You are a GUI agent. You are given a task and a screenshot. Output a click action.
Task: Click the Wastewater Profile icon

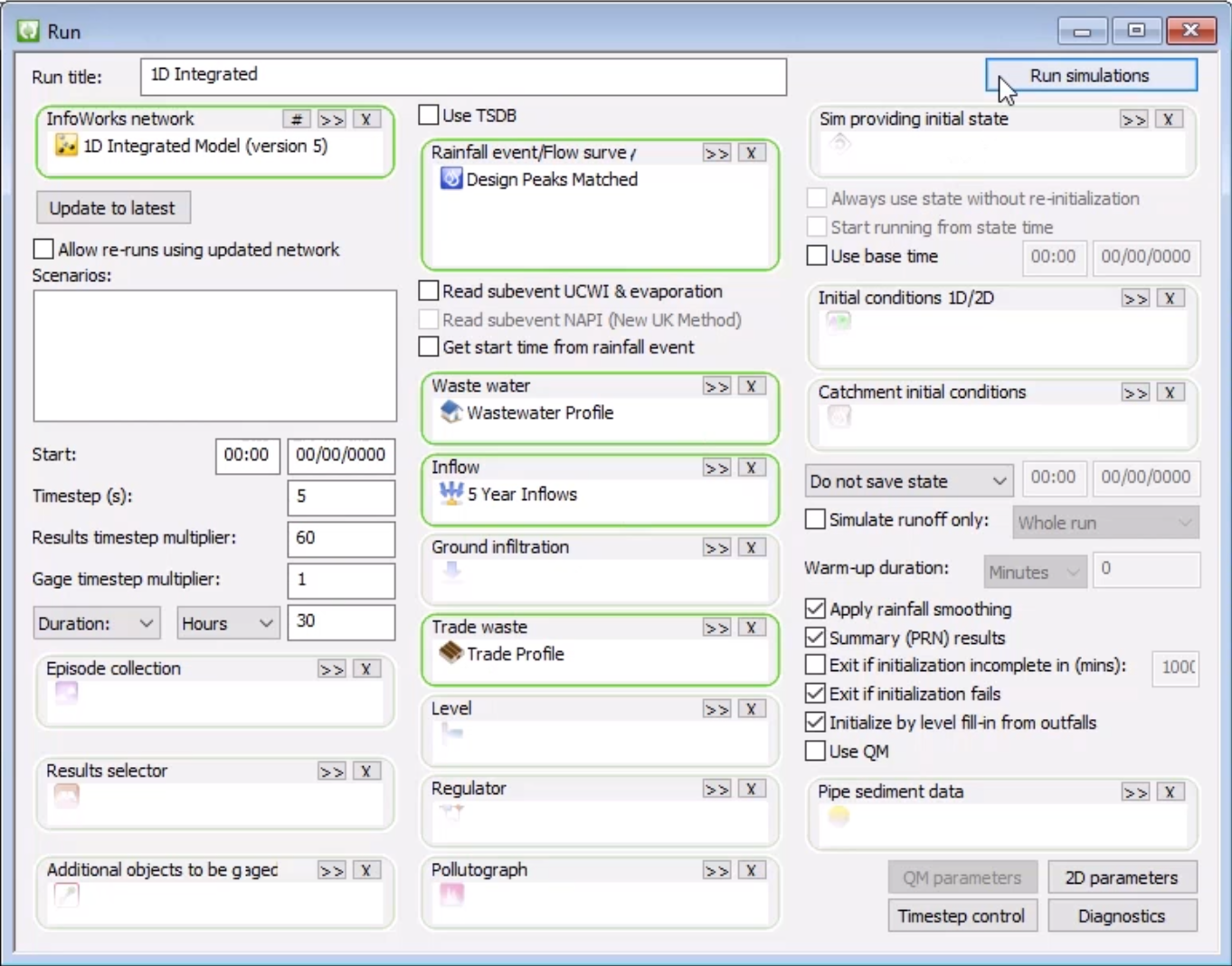tap(451, 412)
